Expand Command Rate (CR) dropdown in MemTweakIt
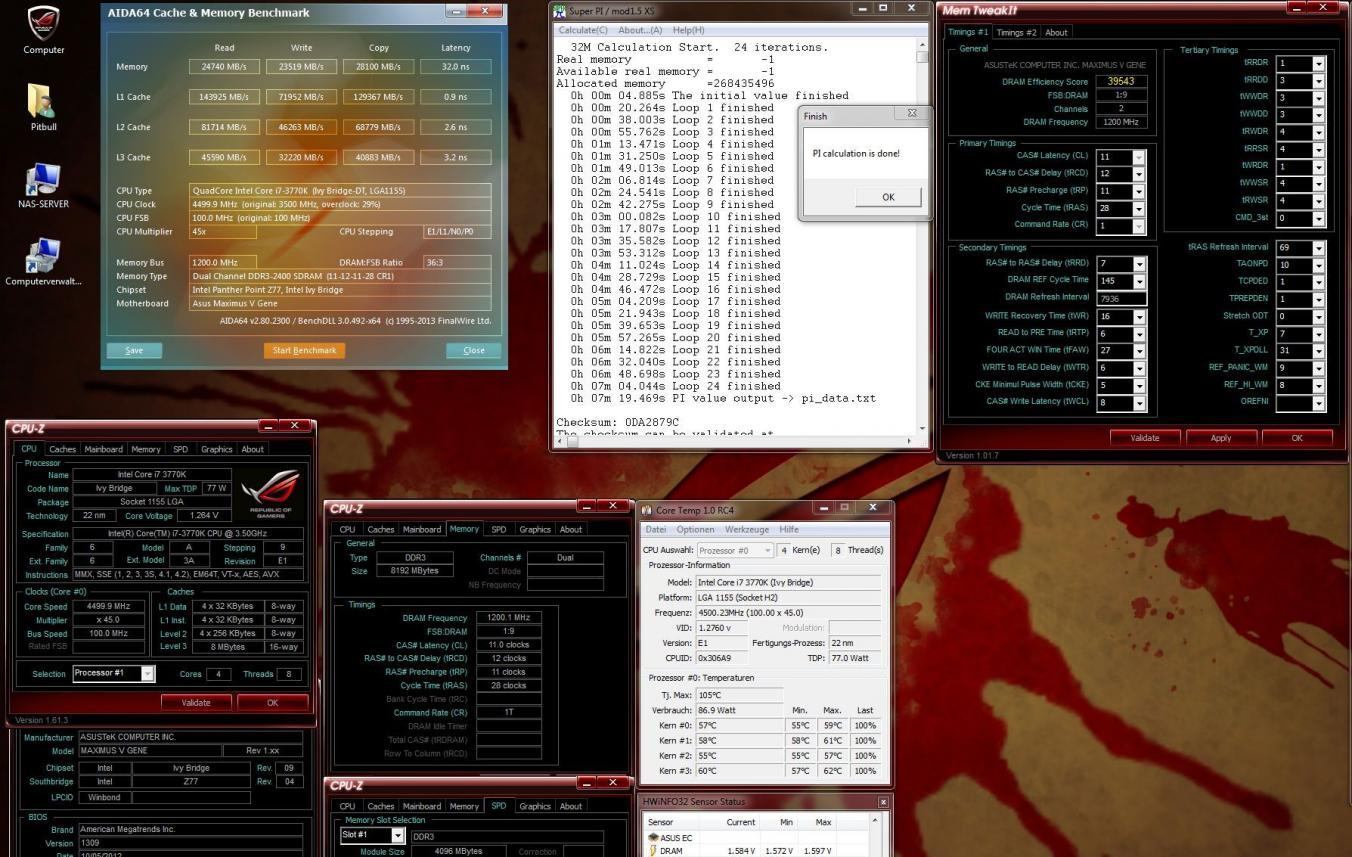This screenshot has height=857, width=1352. [1138, 226]
